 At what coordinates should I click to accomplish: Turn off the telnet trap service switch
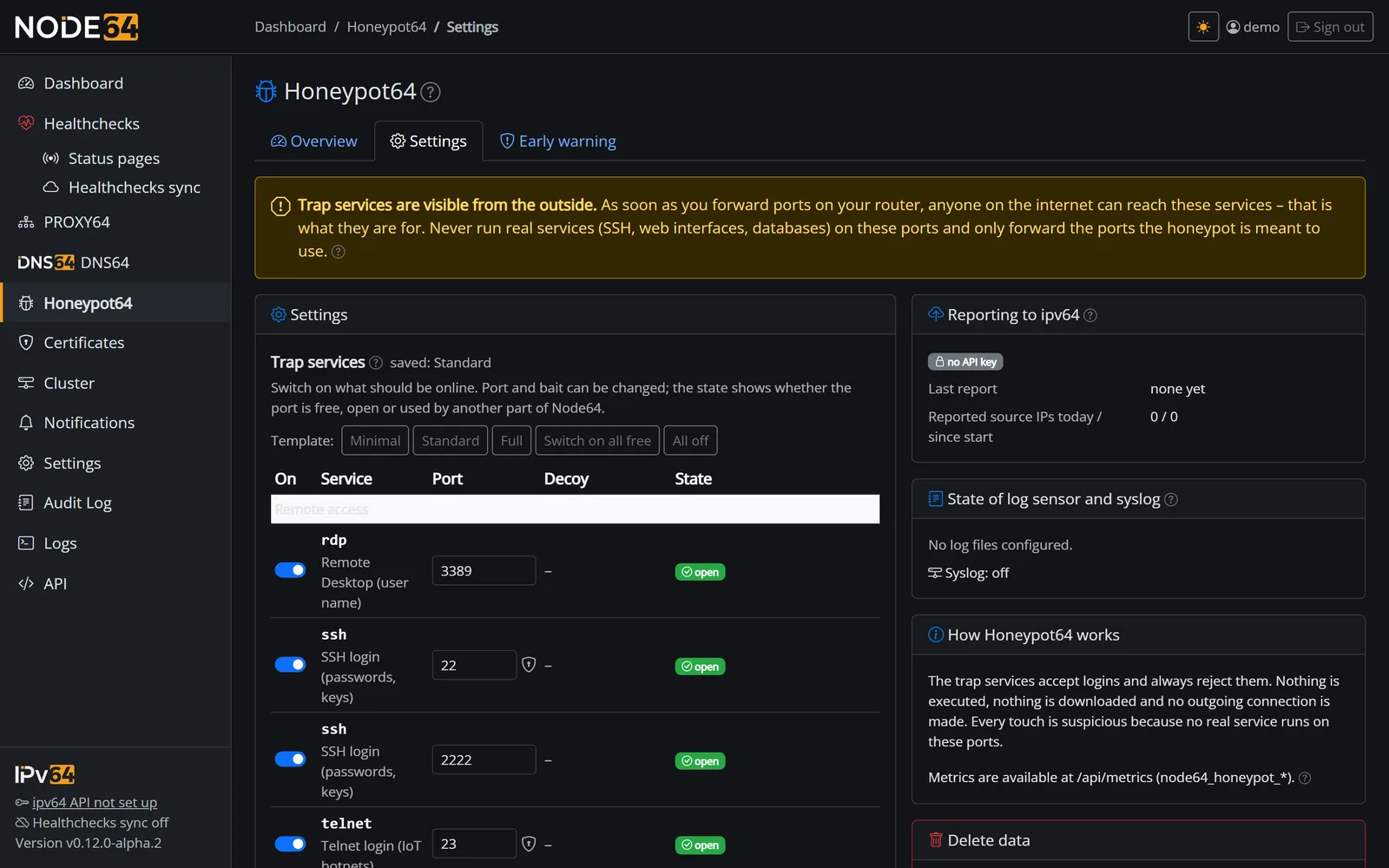(290, 844)
